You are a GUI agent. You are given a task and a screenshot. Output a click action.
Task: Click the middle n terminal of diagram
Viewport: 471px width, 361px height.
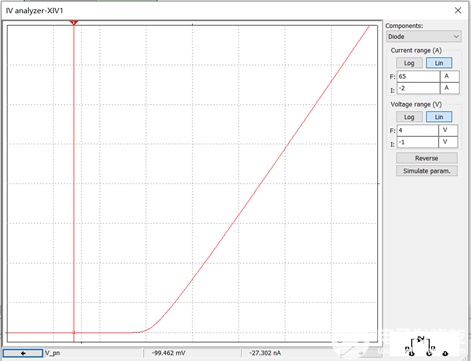(x=429, y=353)
